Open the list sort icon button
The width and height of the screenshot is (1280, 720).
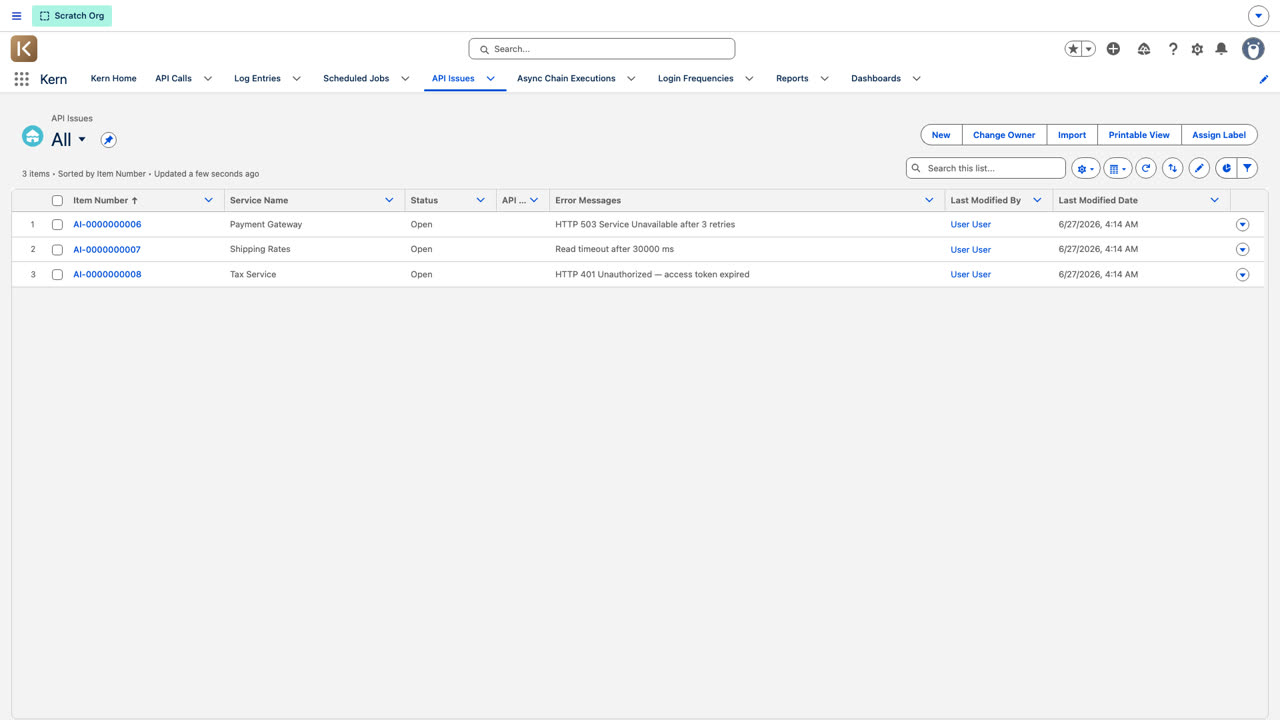1172,168
